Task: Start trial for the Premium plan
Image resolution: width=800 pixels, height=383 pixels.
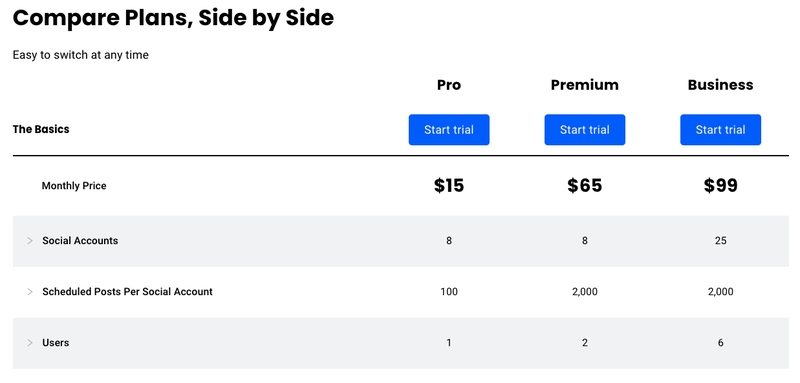Action: coord(585,130)
